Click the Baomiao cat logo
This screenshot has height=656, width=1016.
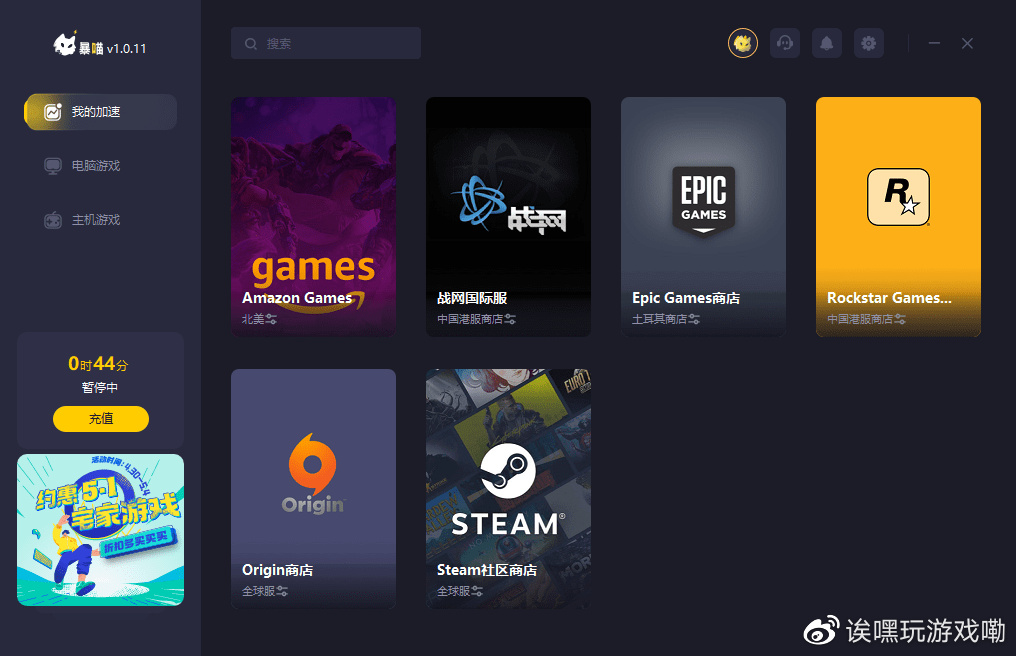pos(65,44)
